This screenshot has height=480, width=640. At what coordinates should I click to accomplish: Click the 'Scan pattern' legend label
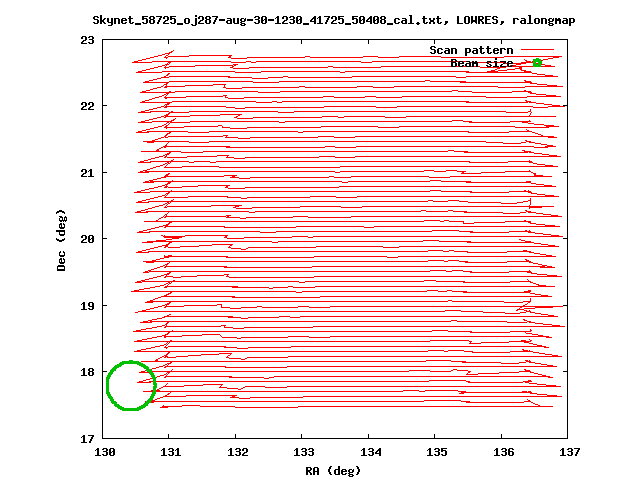pyautogui.click(x=471, y=50)
